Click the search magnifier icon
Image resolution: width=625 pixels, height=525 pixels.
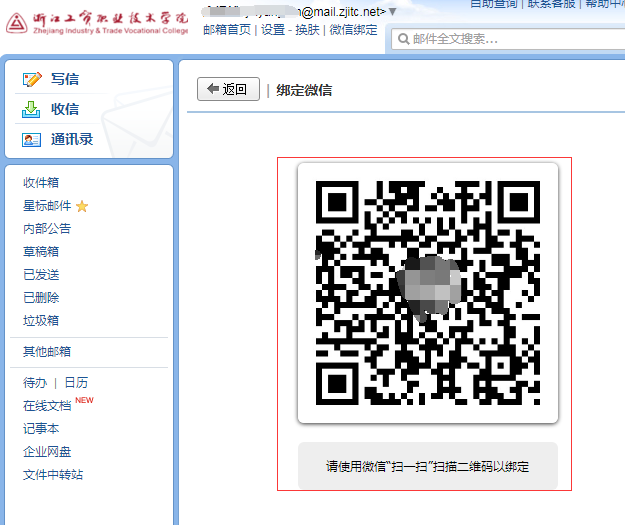(402, 39)
